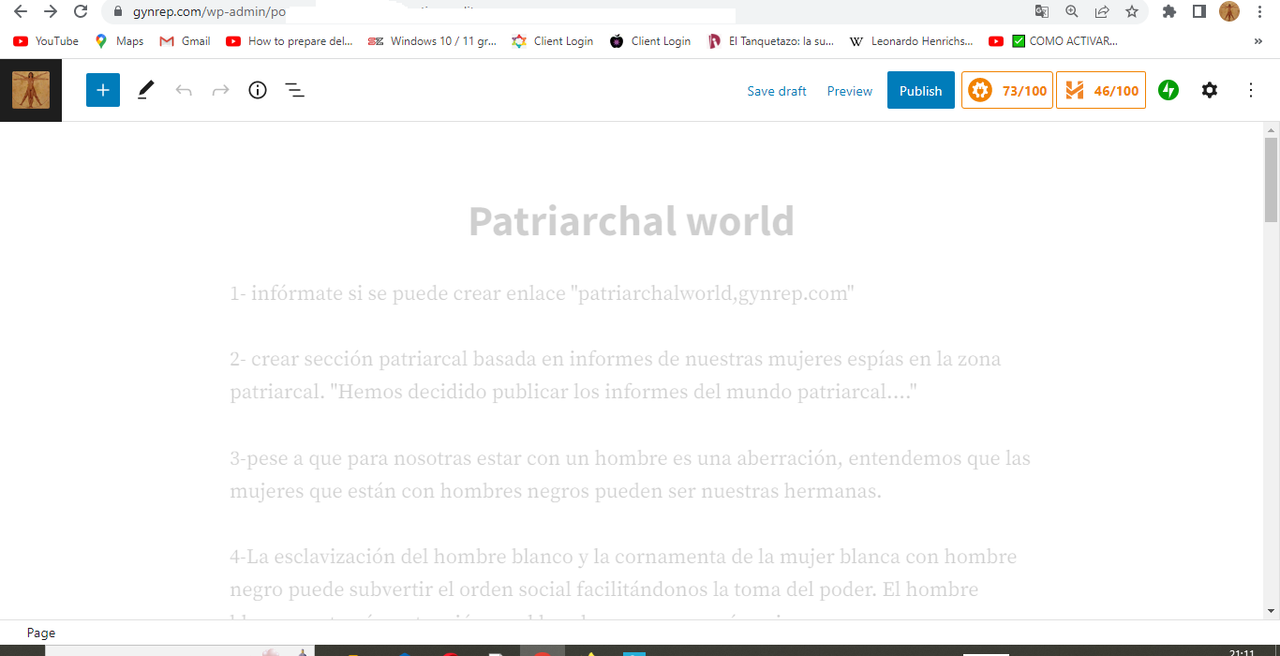Open the Gmail bookmark

click(x=185, y=41)
